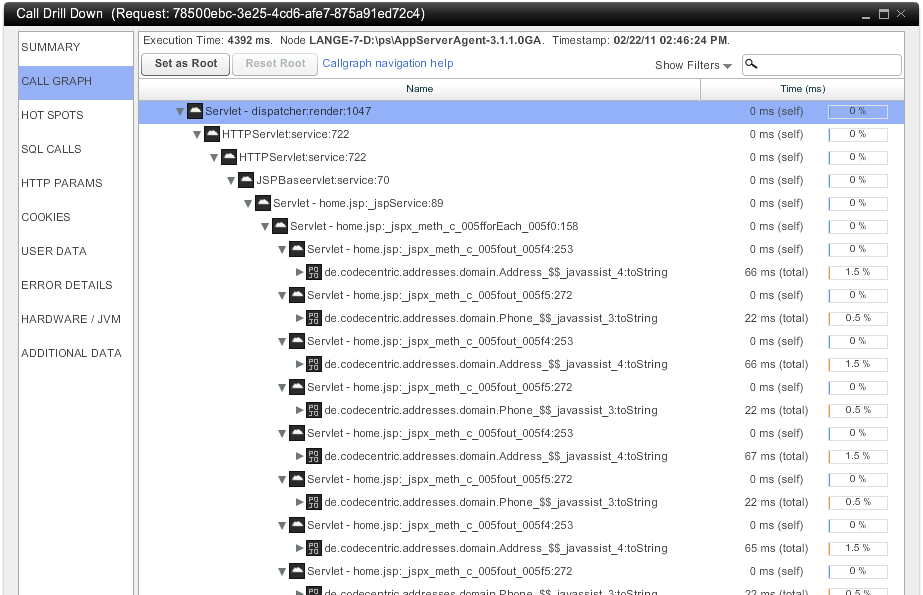Click the JSPBaseServlet:service:70 servlet icon
This screenshot has height=595, width=923.
[x=245, y=180]
